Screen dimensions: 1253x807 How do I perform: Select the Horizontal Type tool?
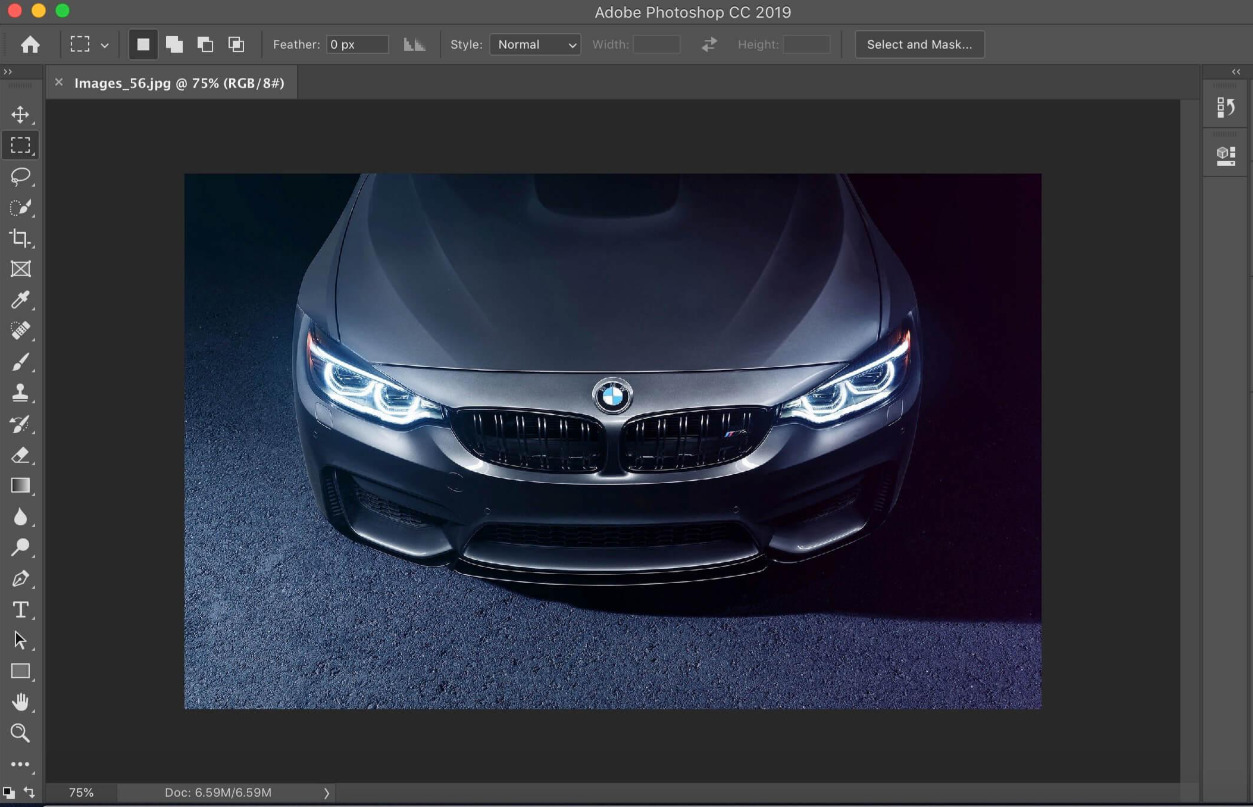[20, 610]
